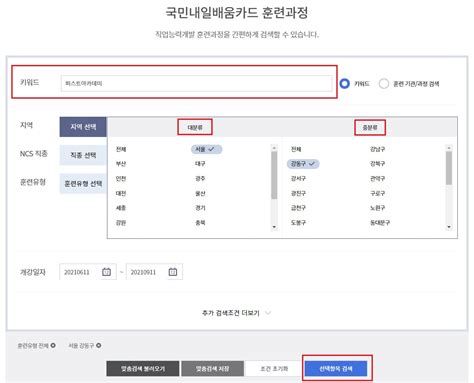Select 대구 in the region list
This screenshot has height=383, width=474.
coord(200,164)
